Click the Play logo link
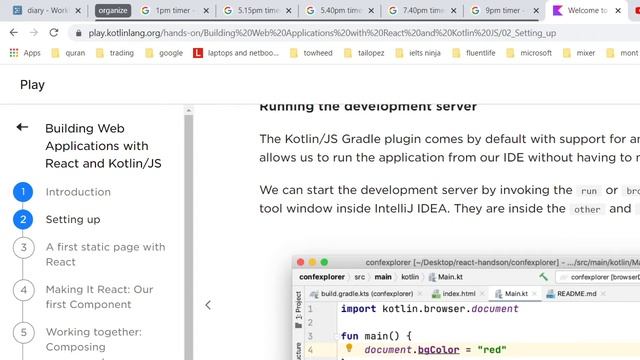The image size is (640, 360). [32, 84]
